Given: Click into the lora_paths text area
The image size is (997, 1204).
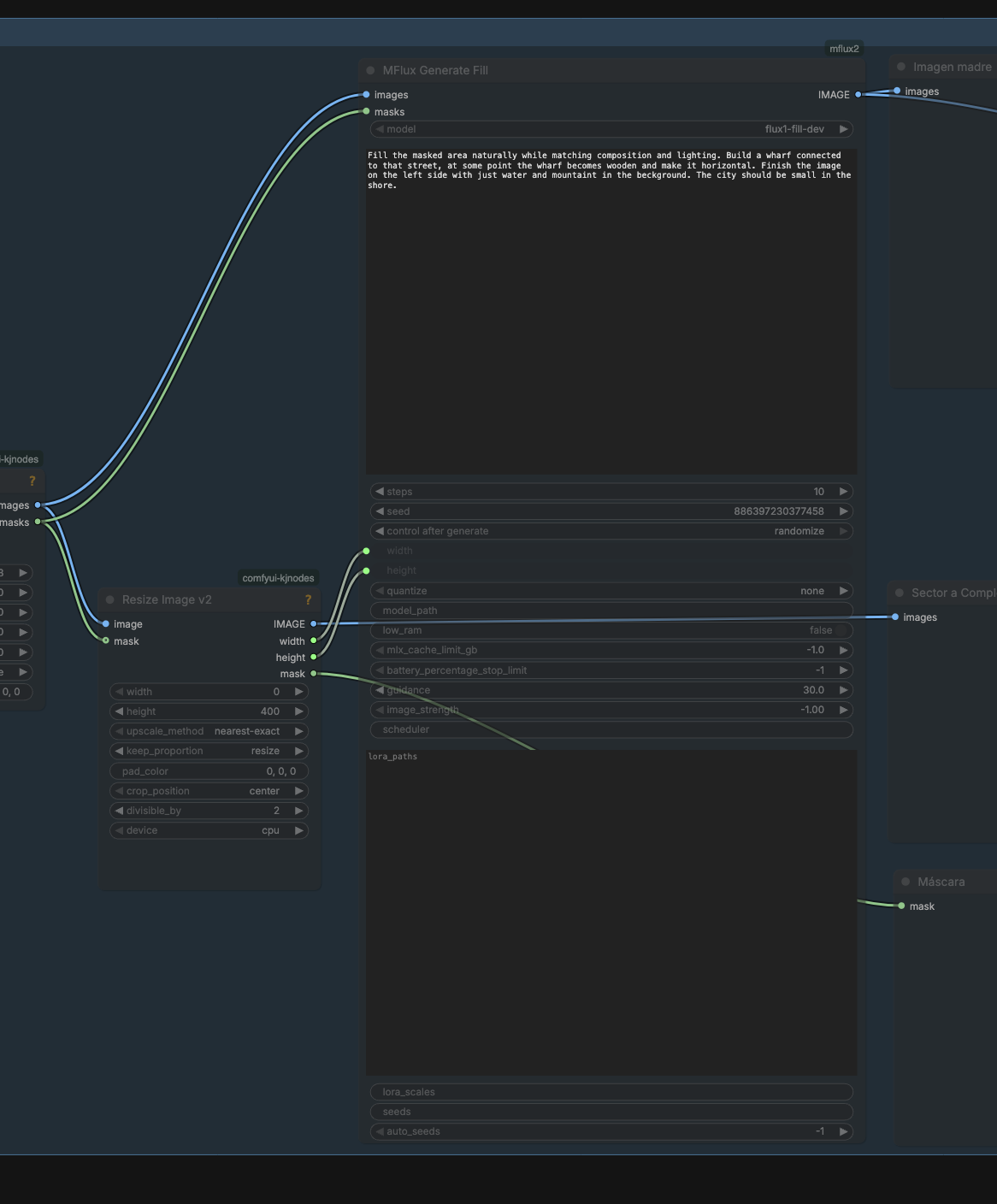Looking at the screenshot, I should coord(611,912).
